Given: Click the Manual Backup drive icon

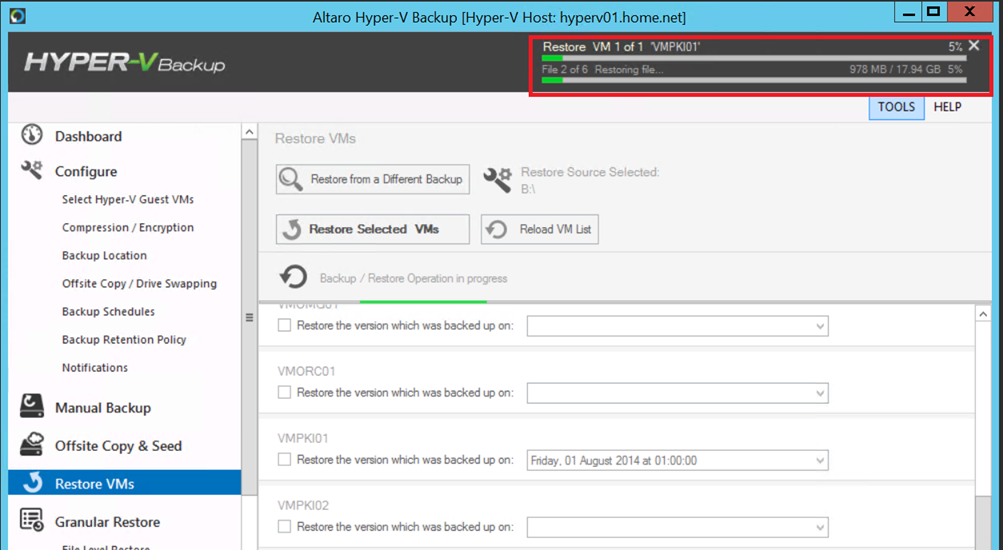Looking at the screenshot, I should pyautogui.click(x=31, y=406).
